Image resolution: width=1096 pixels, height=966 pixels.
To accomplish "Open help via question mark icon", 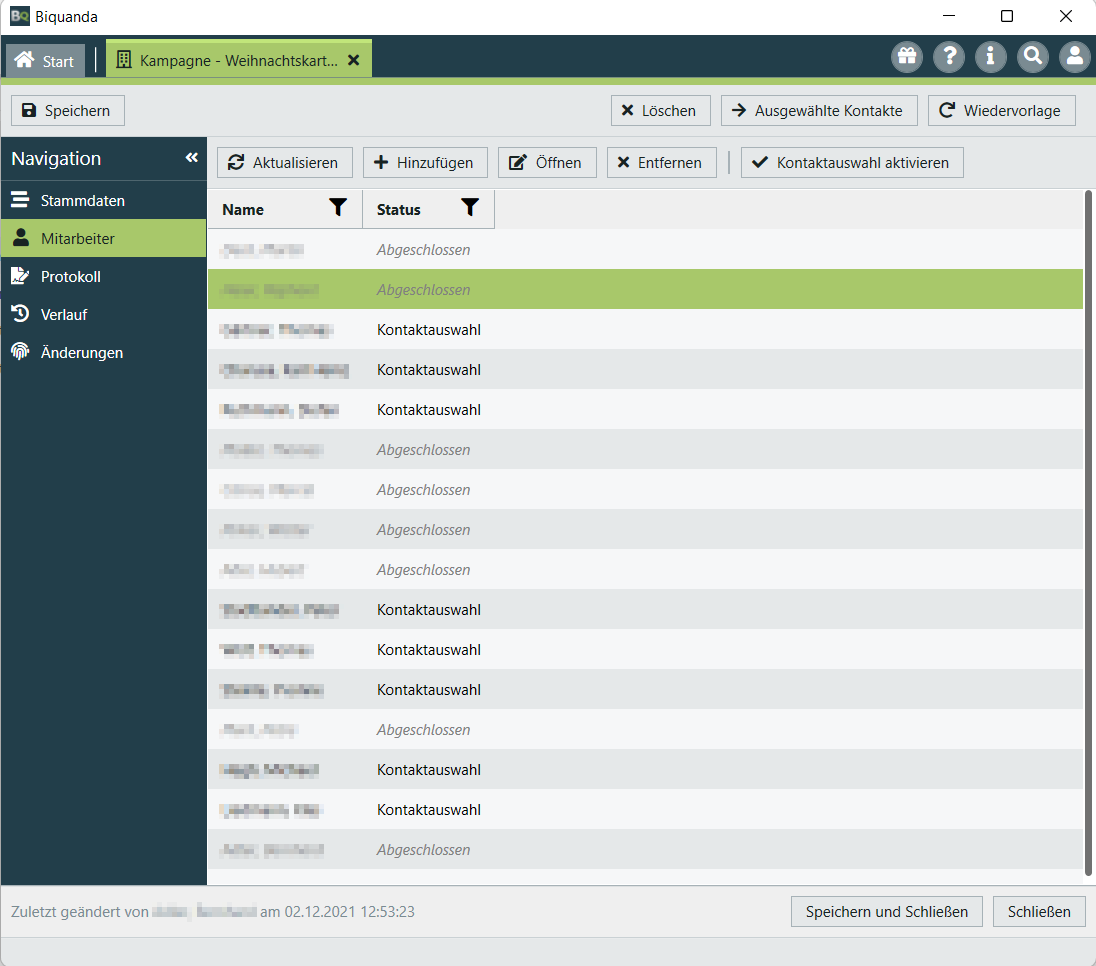I will coord(949,57).
